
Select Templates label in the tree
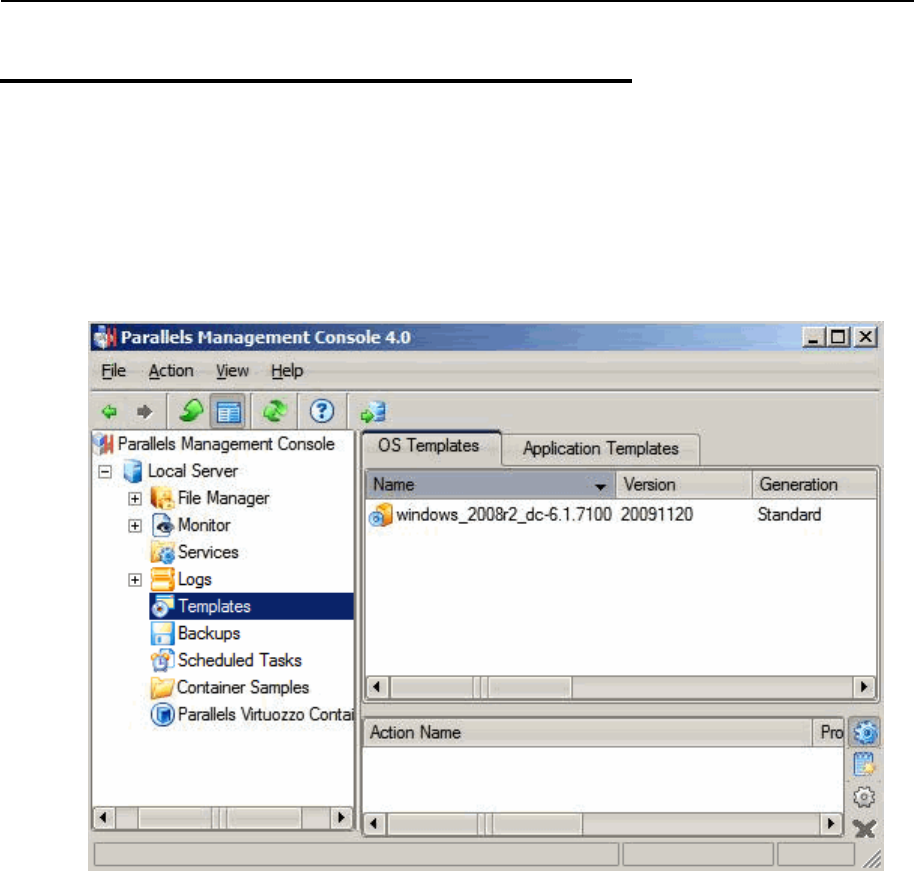[215, 606]
